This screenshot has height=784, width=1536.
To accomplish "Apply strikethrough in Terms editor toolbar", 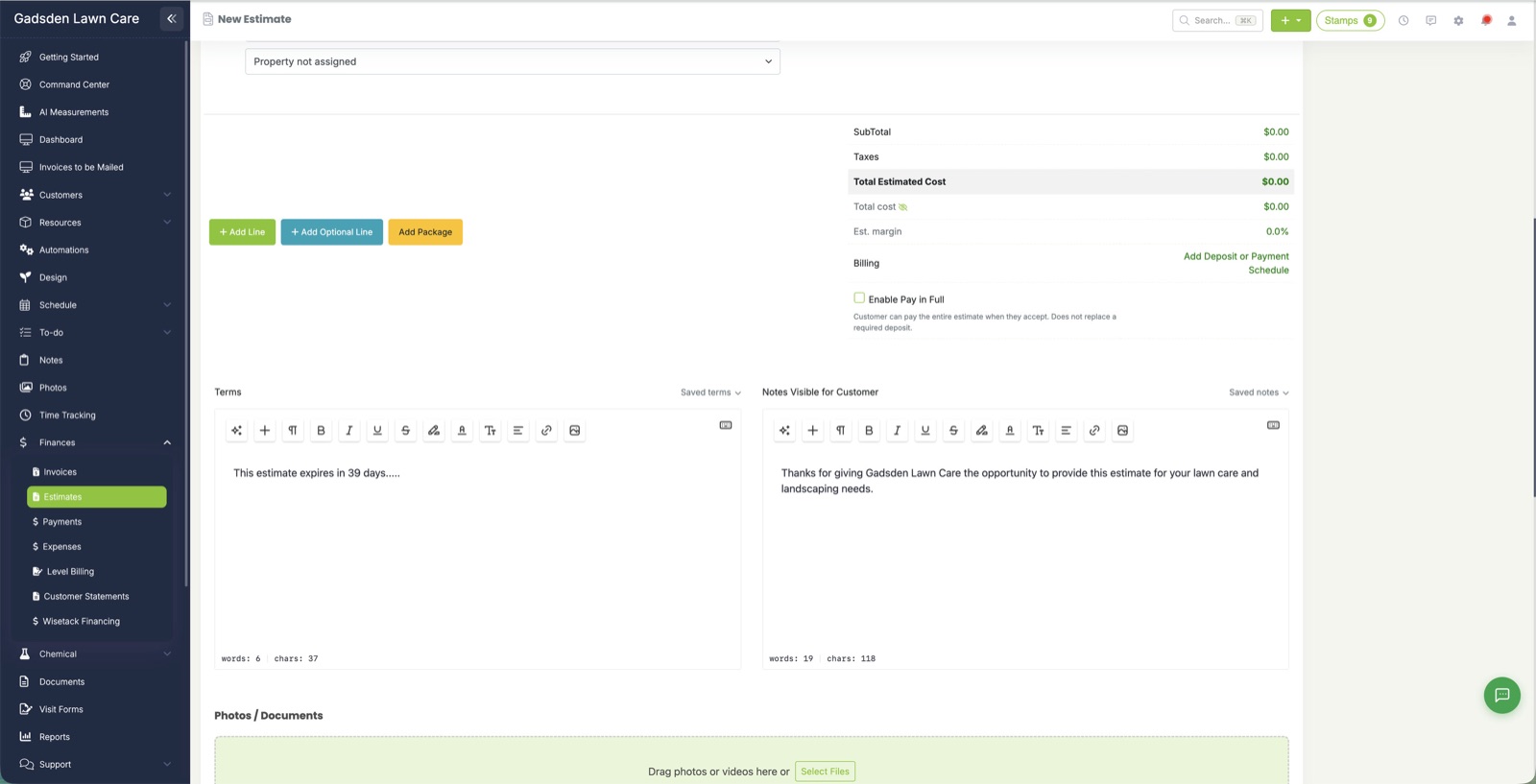I will (405, 431).
